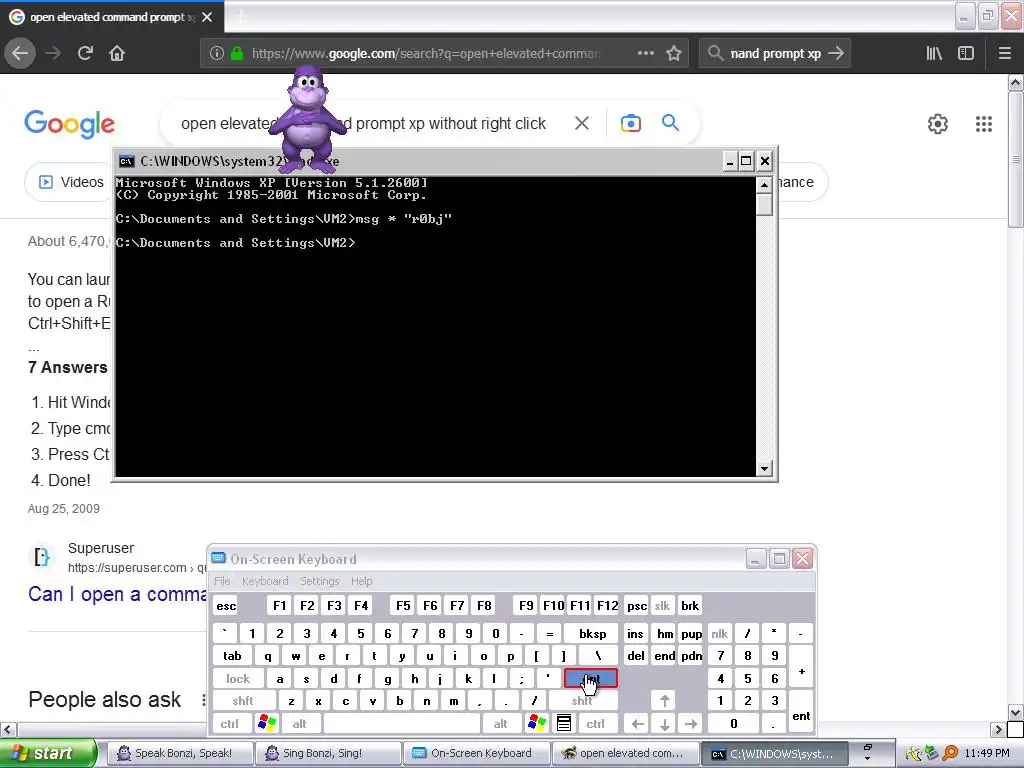Toggle Firefox sidebar view icon
1024x768 pixels.
tap(966, 53)
